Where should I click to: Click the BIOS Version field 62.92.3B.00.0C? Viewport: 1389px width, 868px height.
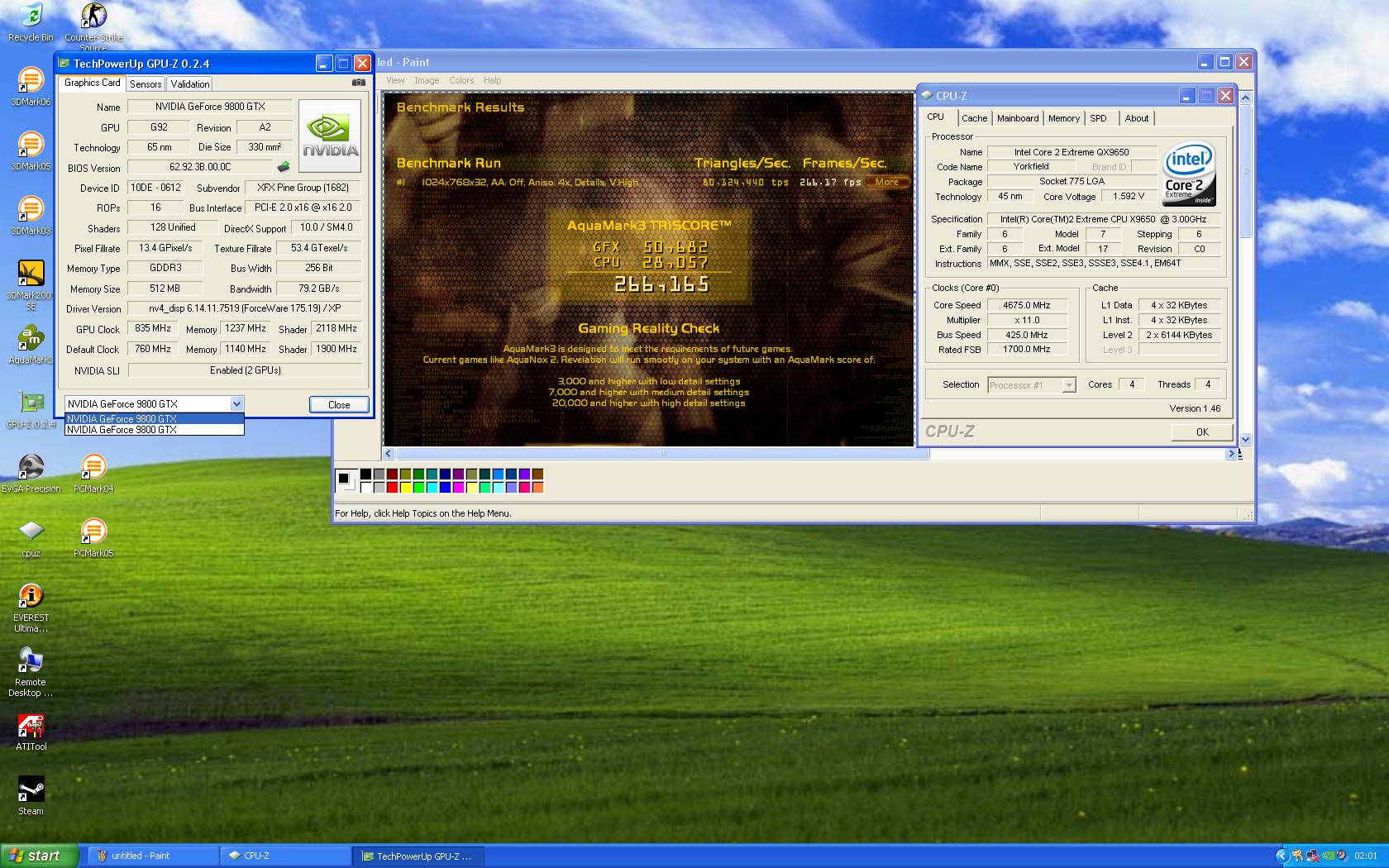(x=201, y=167)
